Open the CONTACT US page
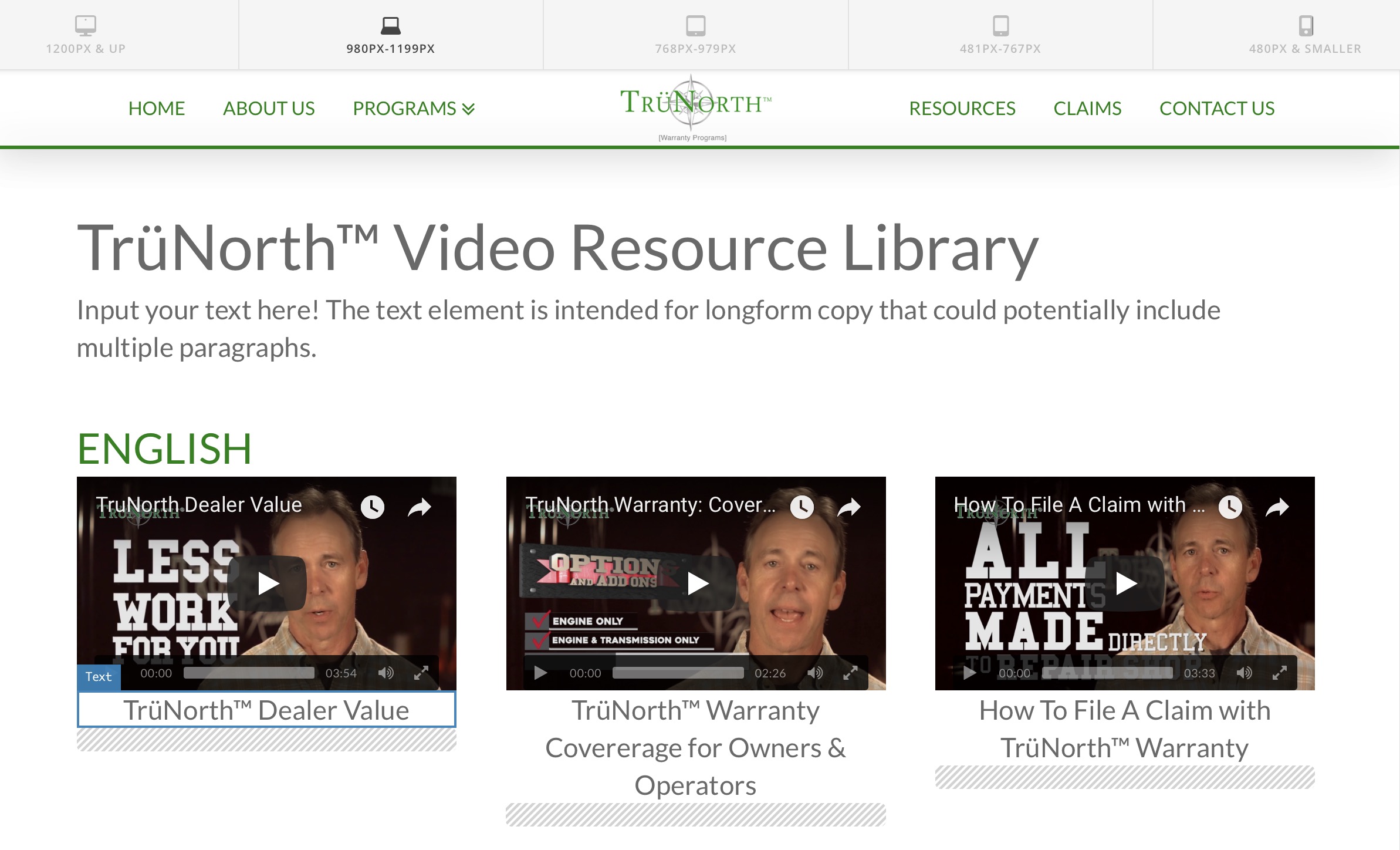1400x850 pixels. [x=1217, y=109]
